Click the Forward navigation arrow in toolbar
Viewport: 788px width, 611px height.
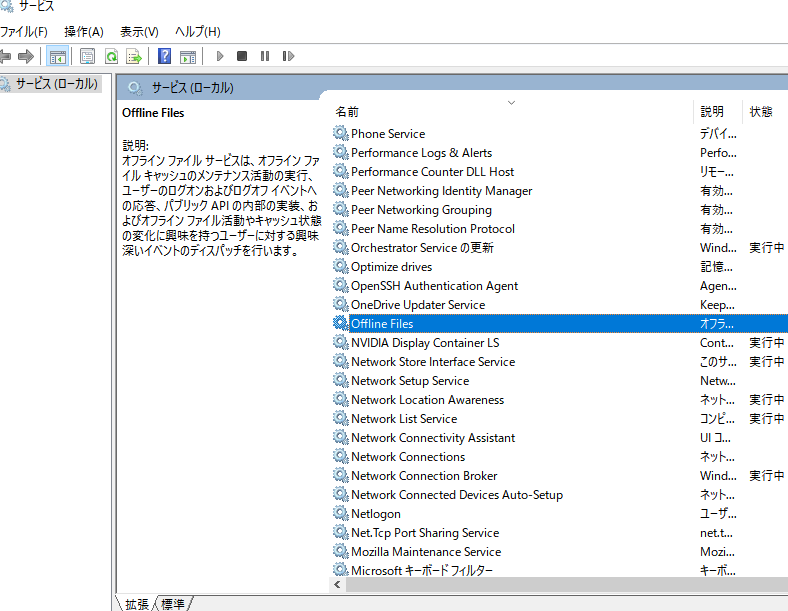pos(26,56)
